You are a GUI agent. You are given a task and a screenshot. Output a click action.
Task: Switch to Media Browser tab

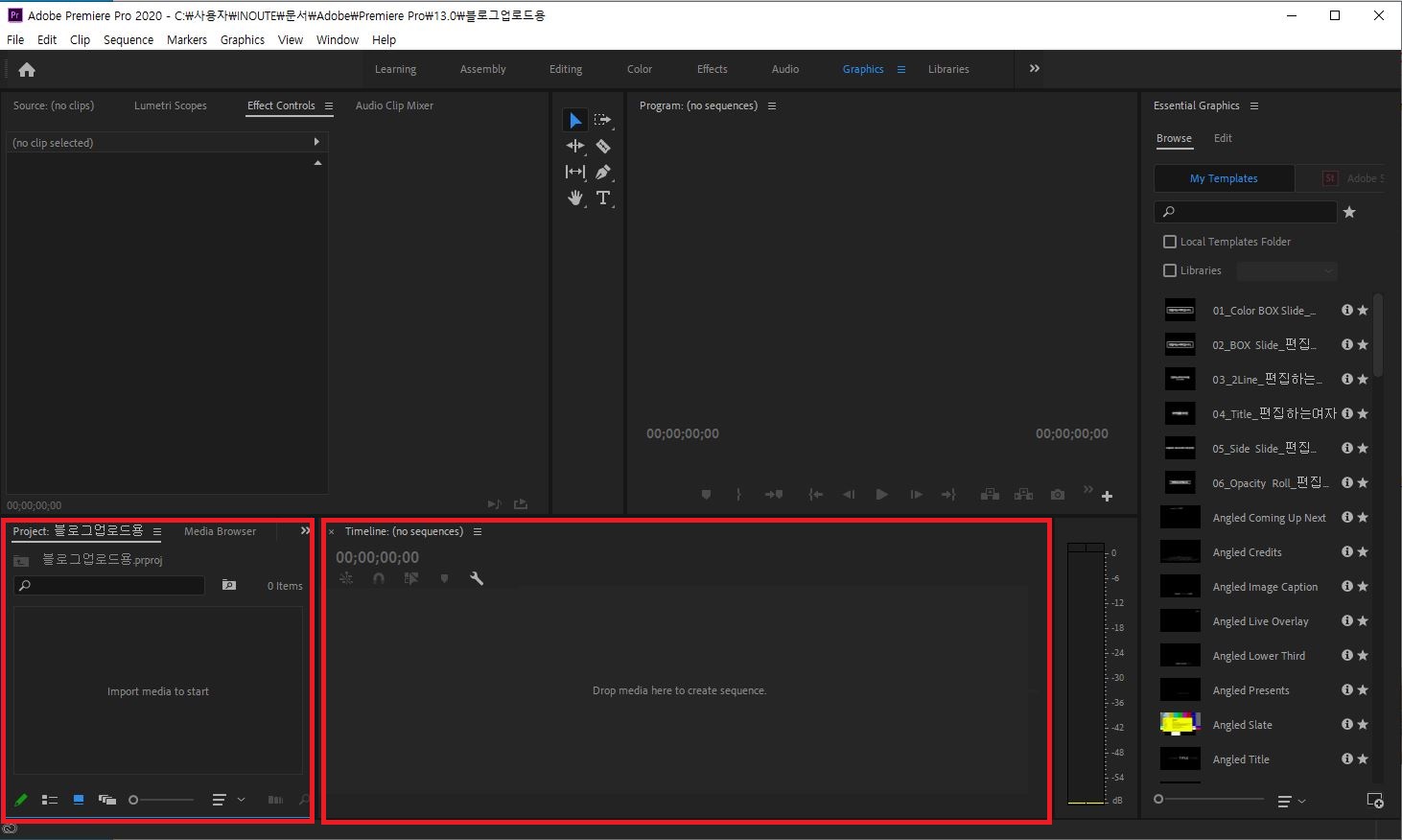(221, 531)
